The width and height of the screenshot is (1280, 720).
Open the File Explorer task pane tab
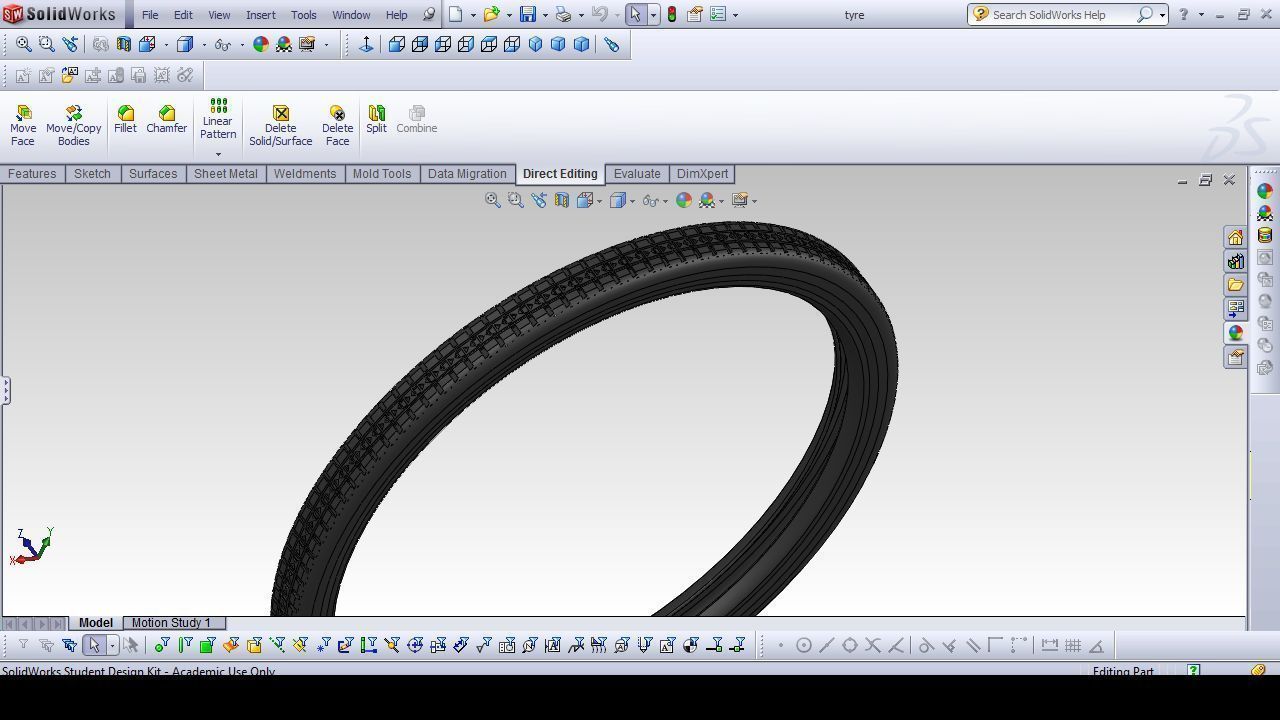pos(1236,285)
